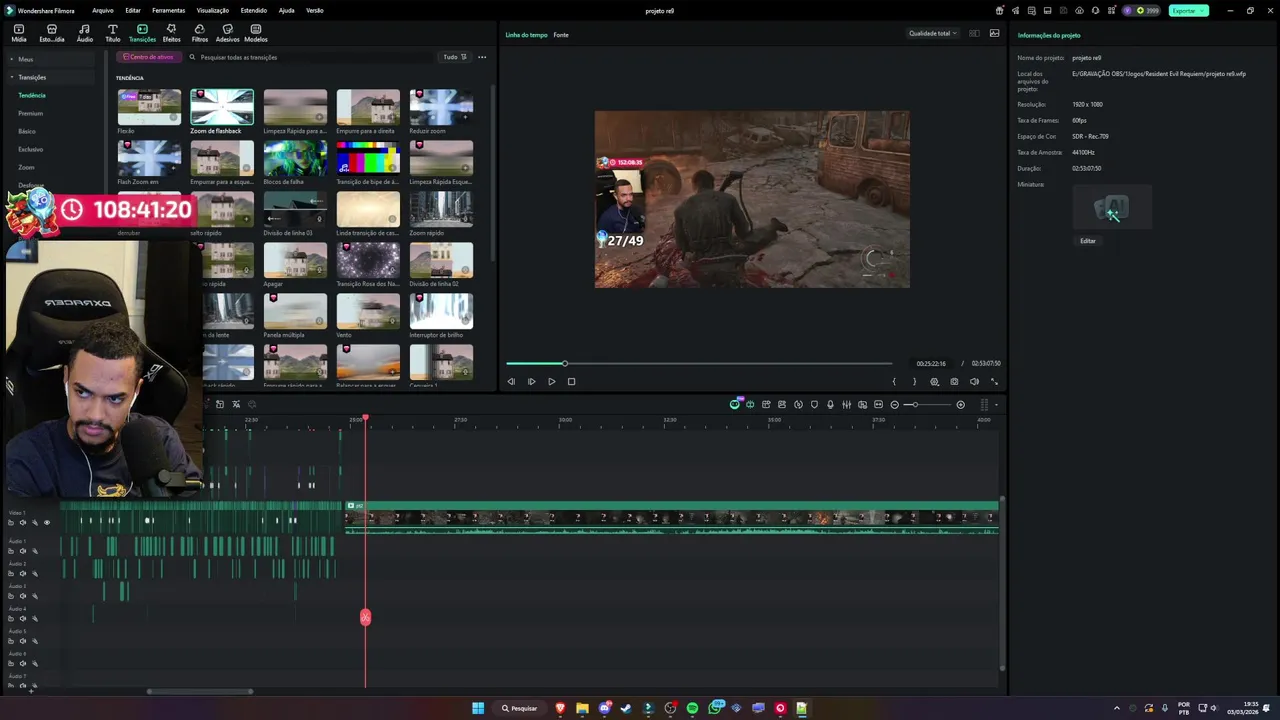This screenshot has width=1280, height=720.
Task: Click the Exportar button
Action: coord(1188,10)
